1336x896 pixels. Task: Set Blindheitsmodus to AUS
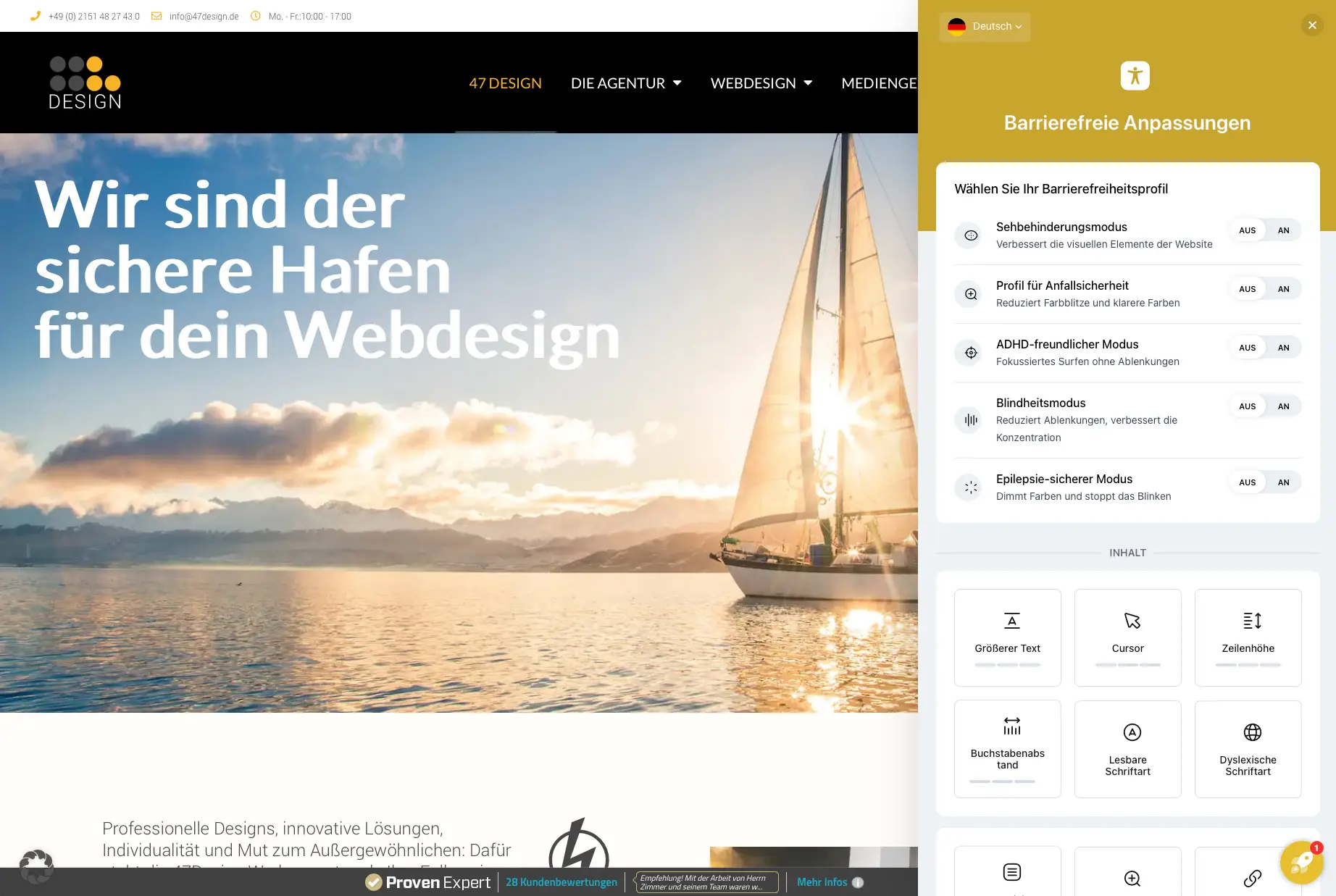(x=1247, y=406)
